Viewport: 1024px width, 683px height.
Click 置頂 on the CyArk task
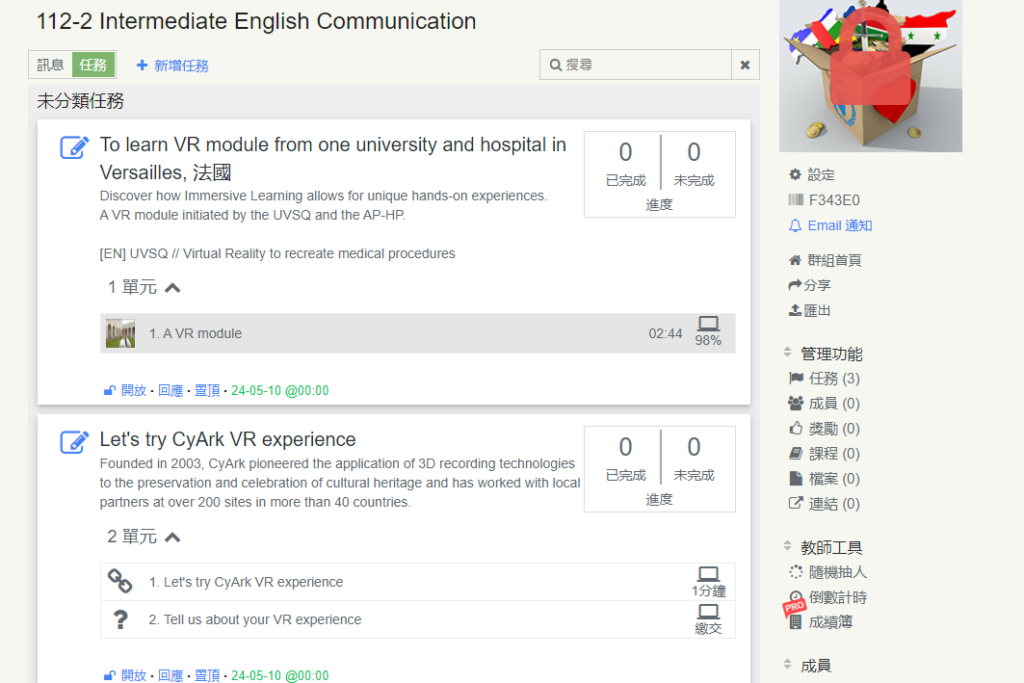pos(207,675)
